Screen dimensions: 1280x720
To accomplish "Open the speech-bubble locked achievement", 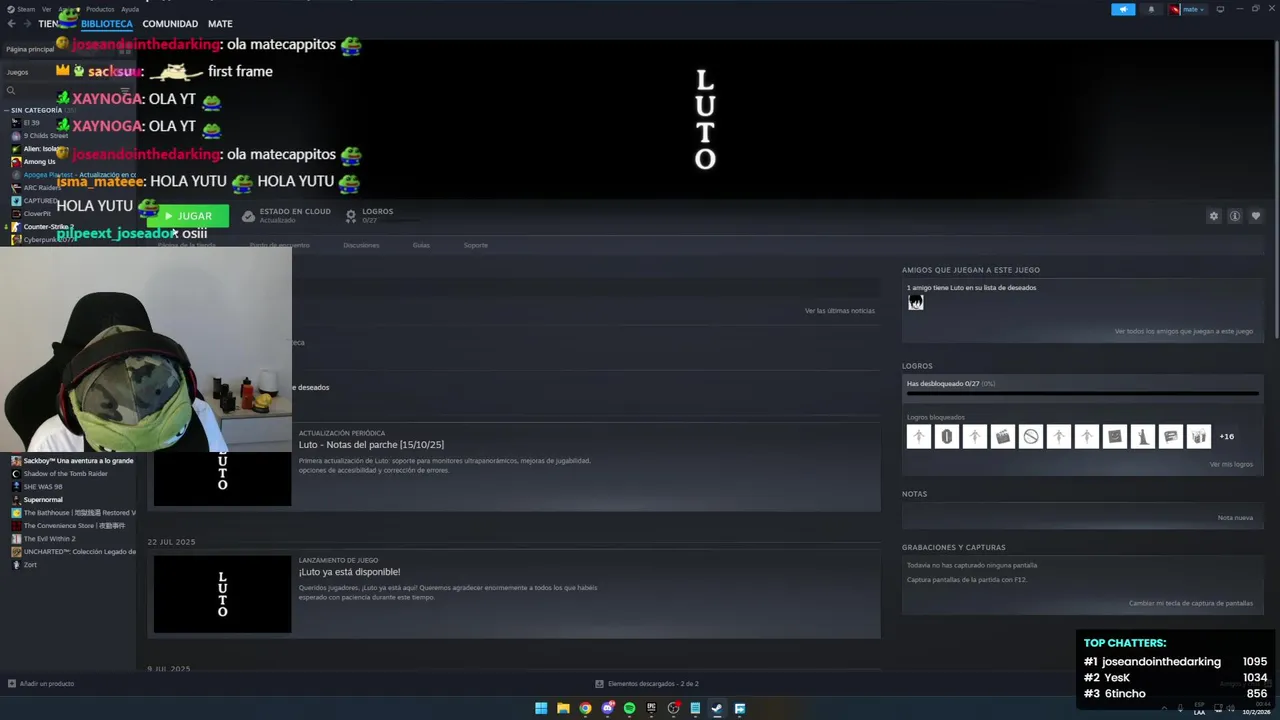I will (x=1171, y=436).
